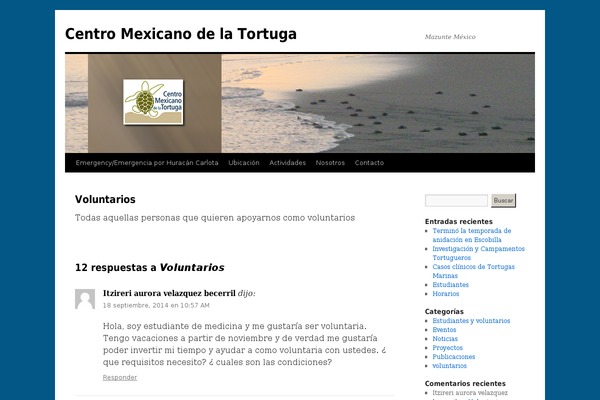The image size is (600, 400).
Task: Click the turtle logo in header banner
Action: tap(153, 102)
